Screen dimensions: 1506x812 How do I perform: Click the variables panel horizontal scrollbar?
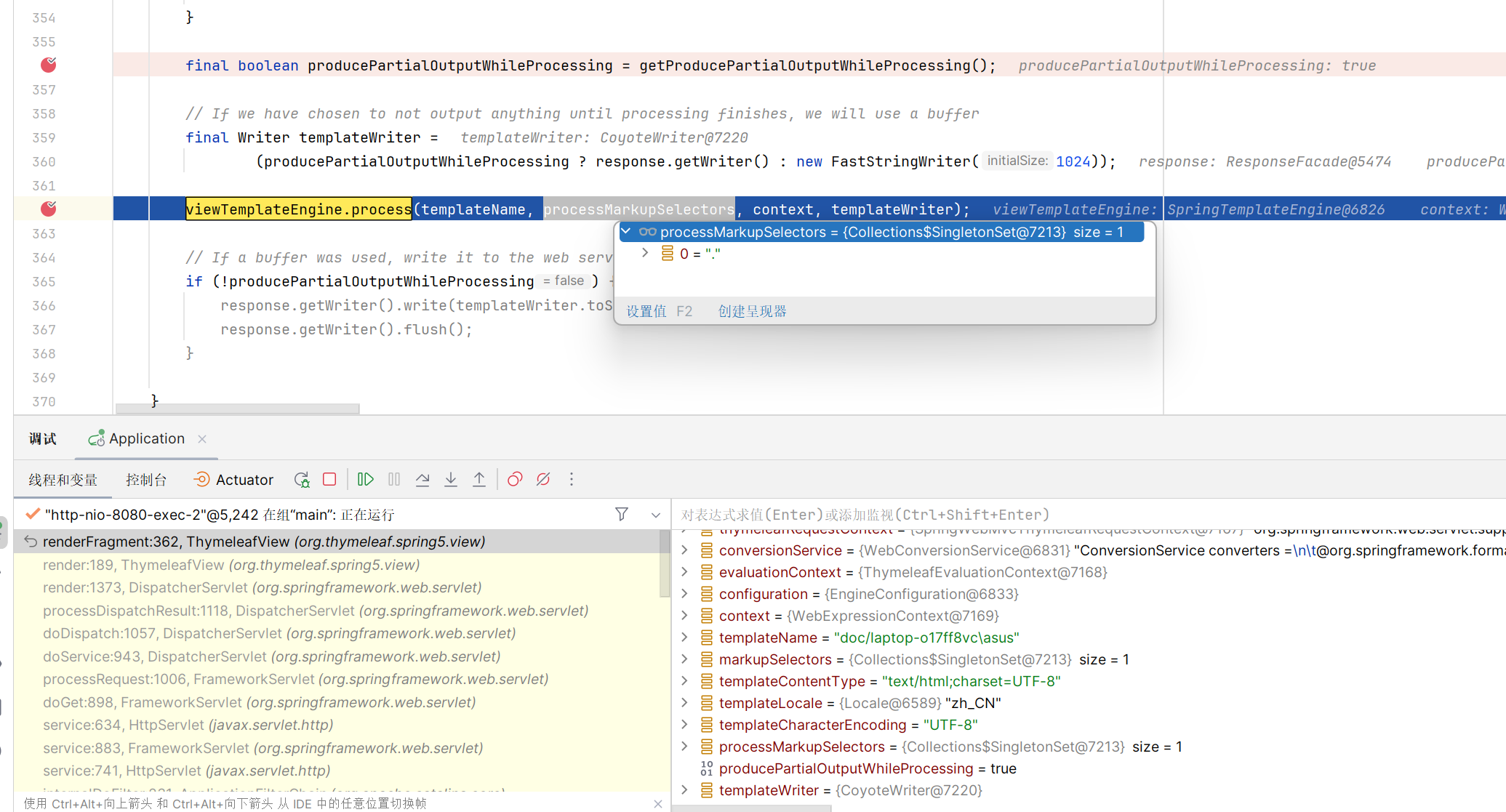click(753, 808)
